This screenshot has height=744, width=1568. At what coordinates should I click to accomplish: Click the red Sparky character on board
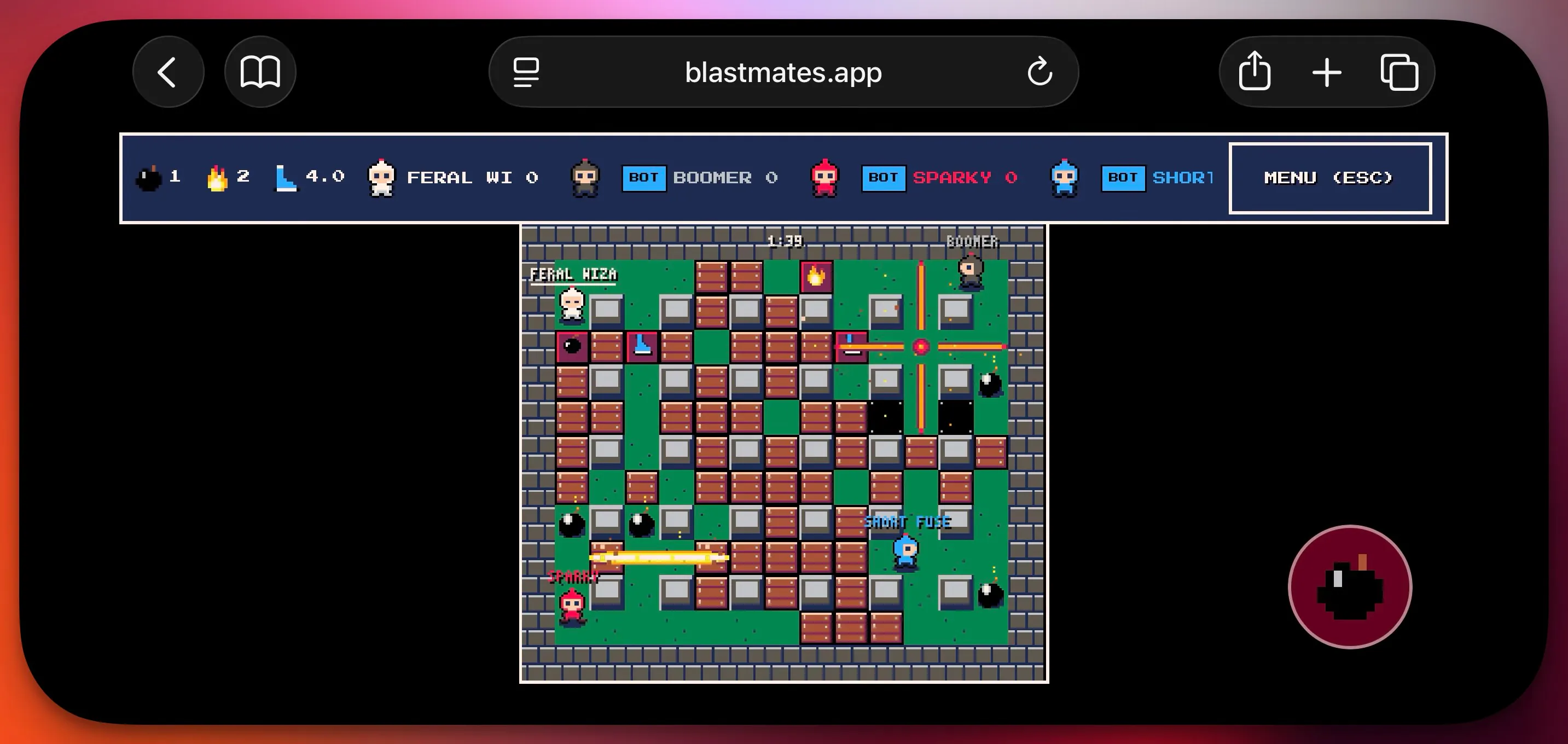(x=572, y=607)
